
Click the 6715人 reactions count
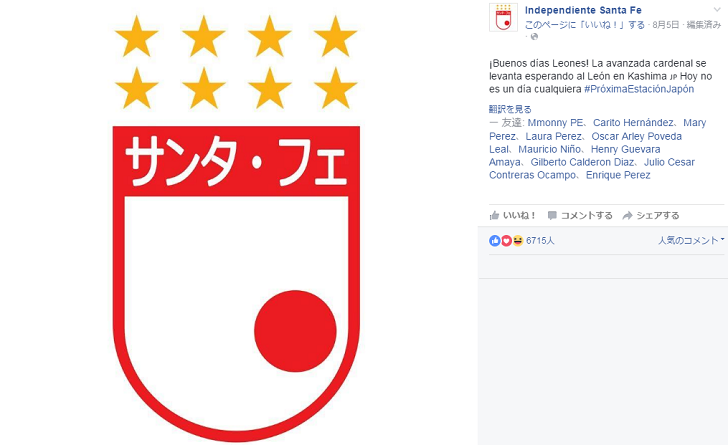(540, 241)
